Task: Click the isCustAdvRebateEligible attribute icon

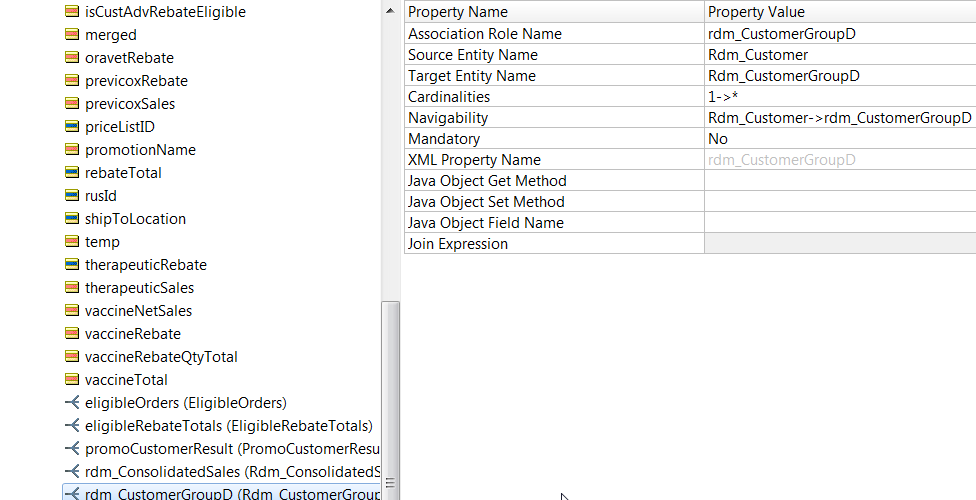Action: click(72, 11)
